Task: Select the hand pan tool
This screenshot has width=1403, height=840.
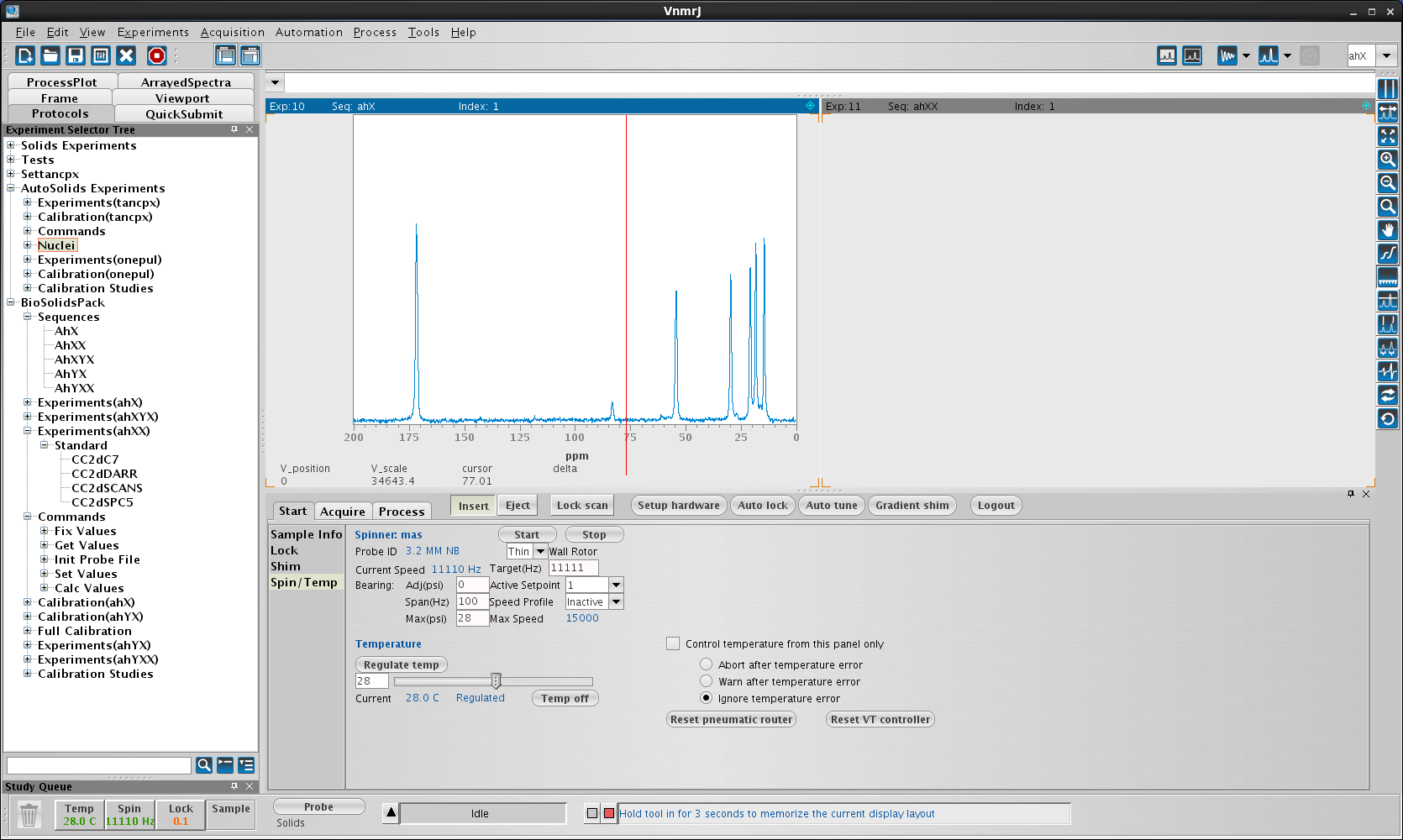Action: pyautogui.click(x=1388, y=230)
